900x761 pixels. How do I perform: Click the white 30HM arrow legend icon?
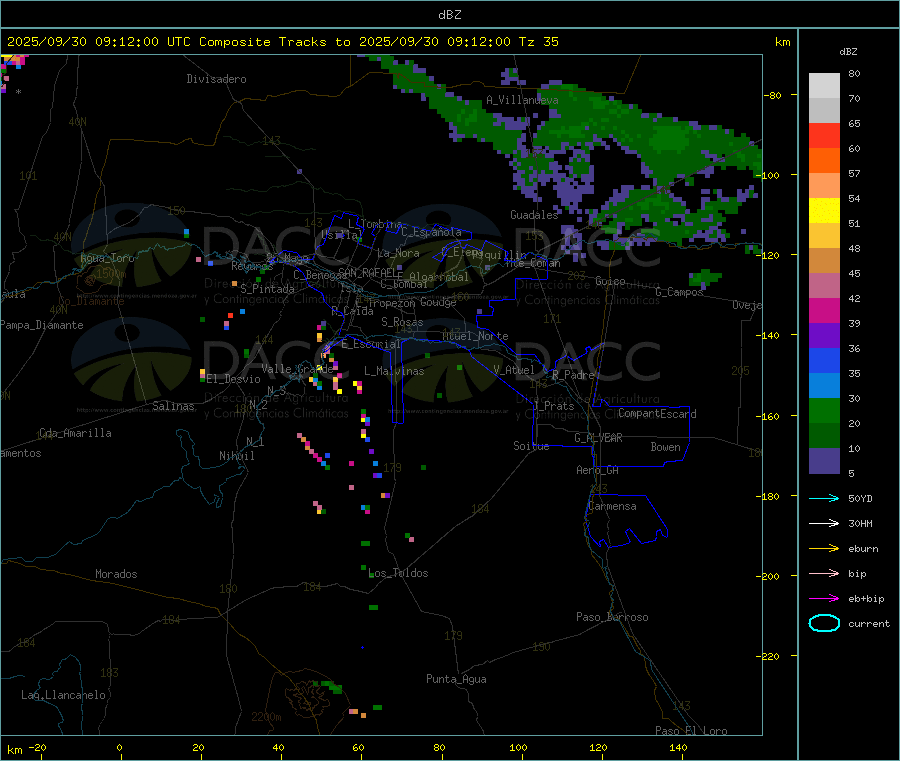pyautogui.click(x=824, y=523)
